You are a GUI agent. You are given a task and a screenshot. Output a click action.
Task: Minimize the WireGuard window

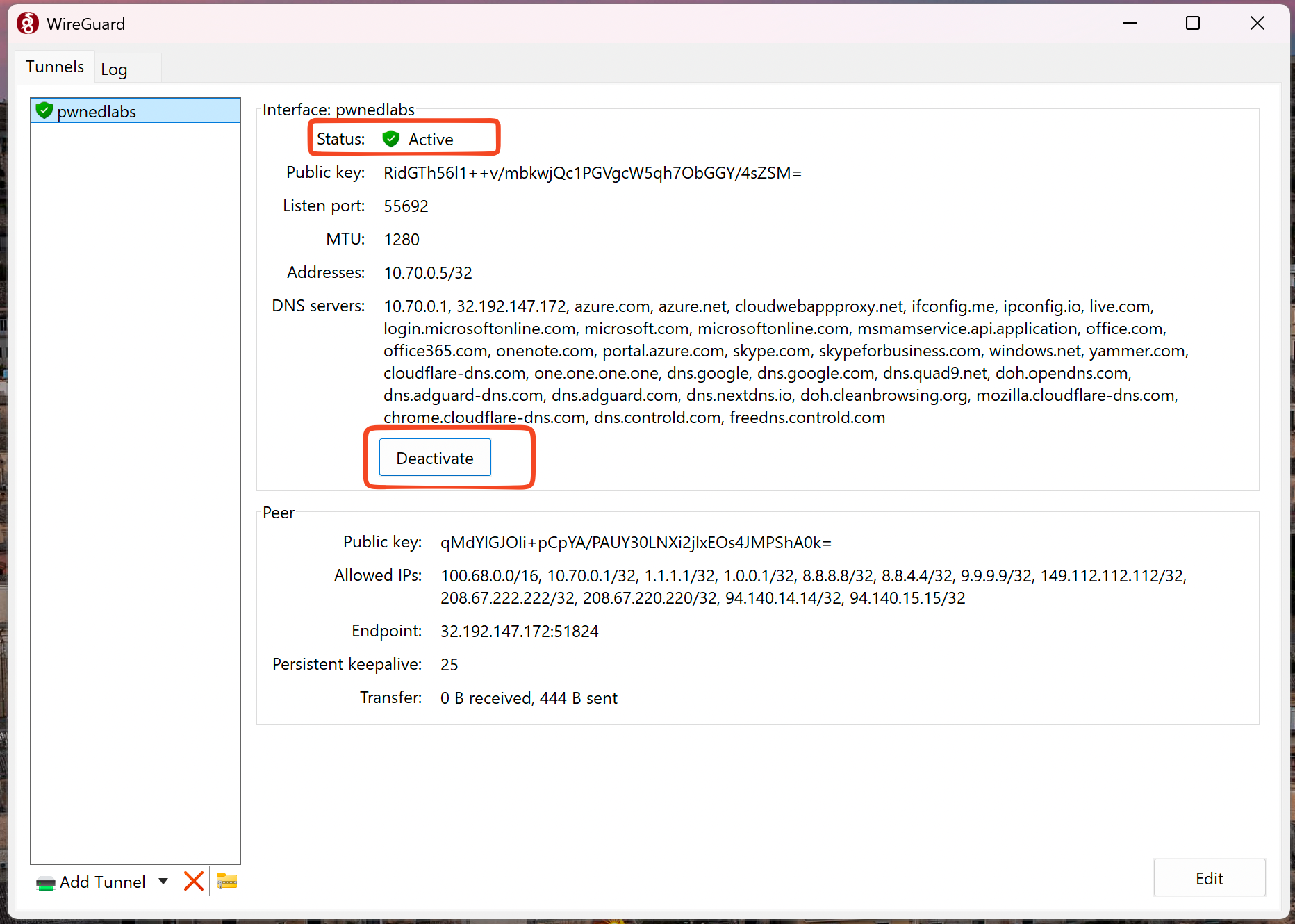[1130, 24]
